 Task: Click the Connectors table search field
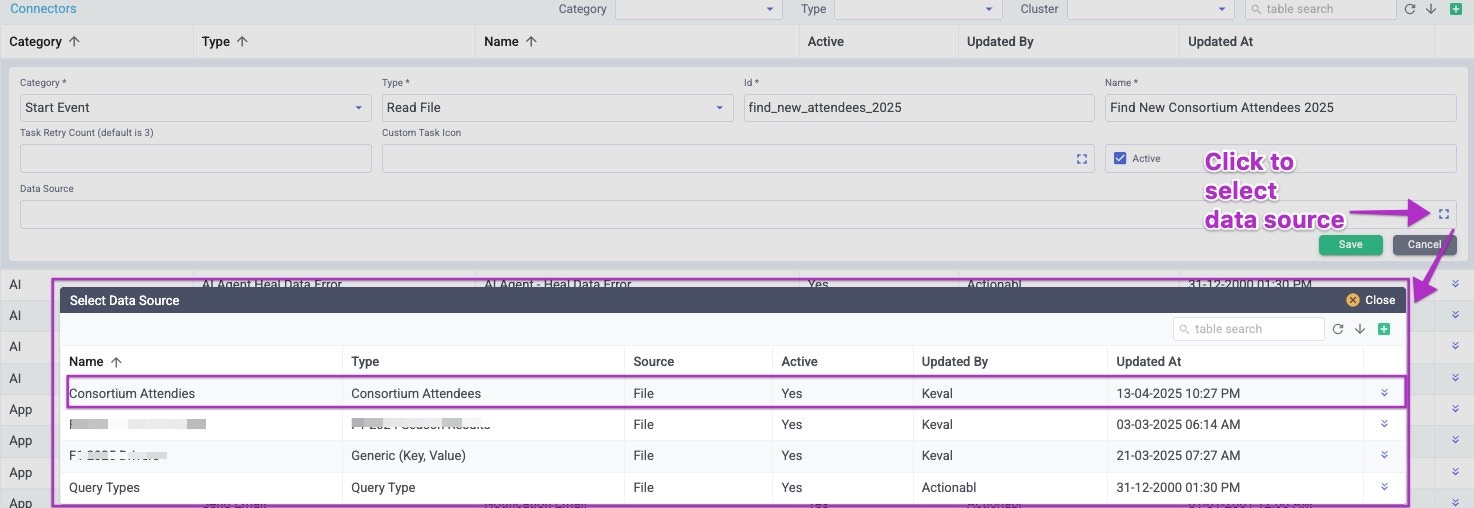pos(1320,9)
